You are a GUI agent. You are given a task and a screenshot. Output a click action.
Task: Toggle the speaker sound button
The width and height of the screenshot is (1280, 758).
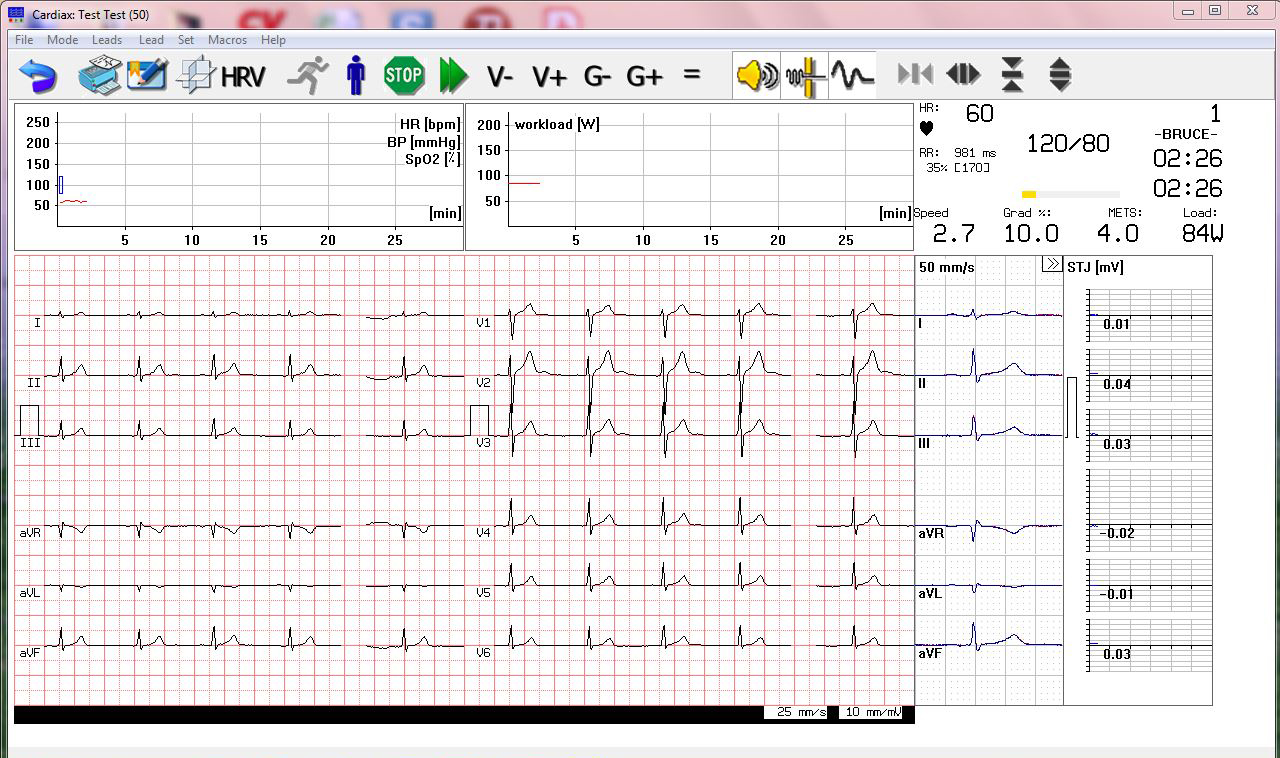tap(756, 76)
